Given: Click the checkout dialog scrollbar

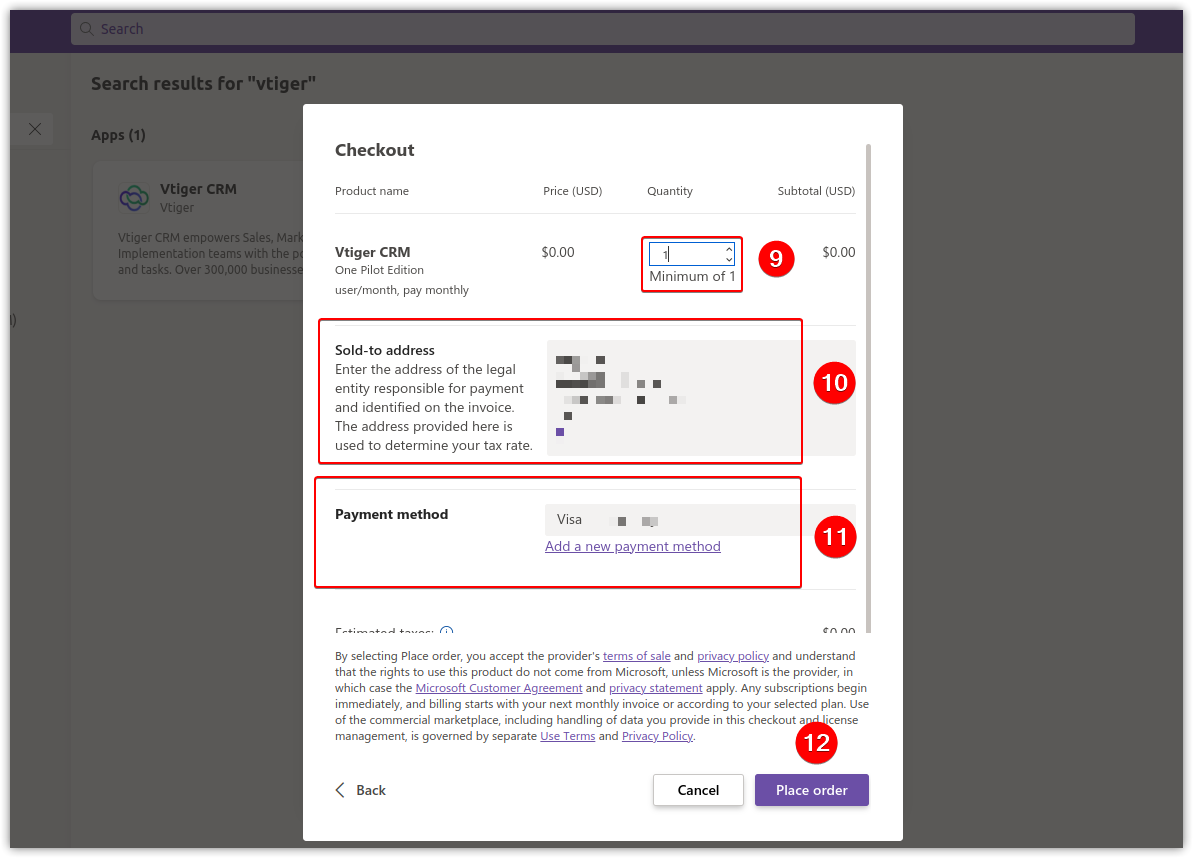Looking at the screenshot, I should click(868, 388).
